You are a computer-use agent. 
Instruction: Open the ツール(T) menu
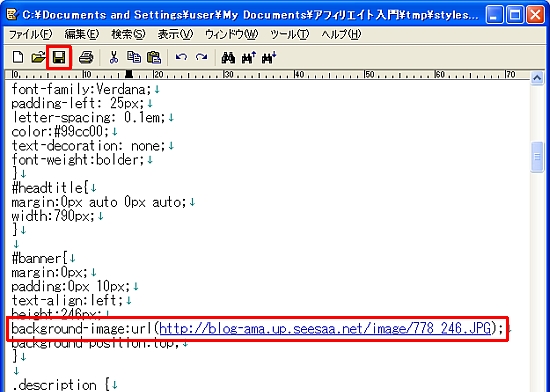(290, 34)
